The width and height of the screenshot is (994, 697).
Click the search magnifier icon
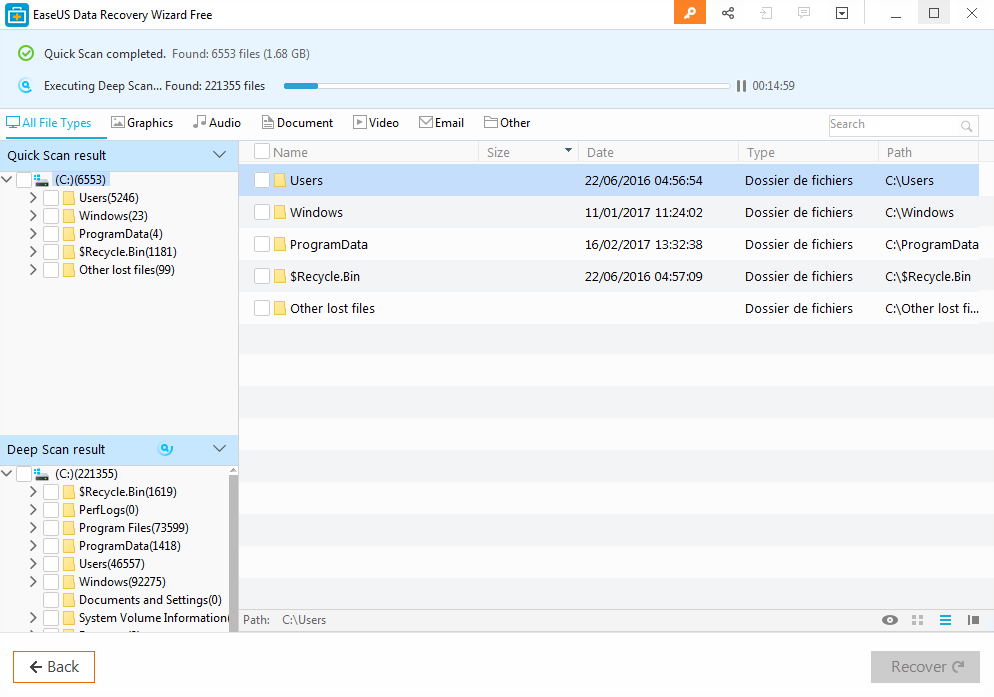pos(966,126)
